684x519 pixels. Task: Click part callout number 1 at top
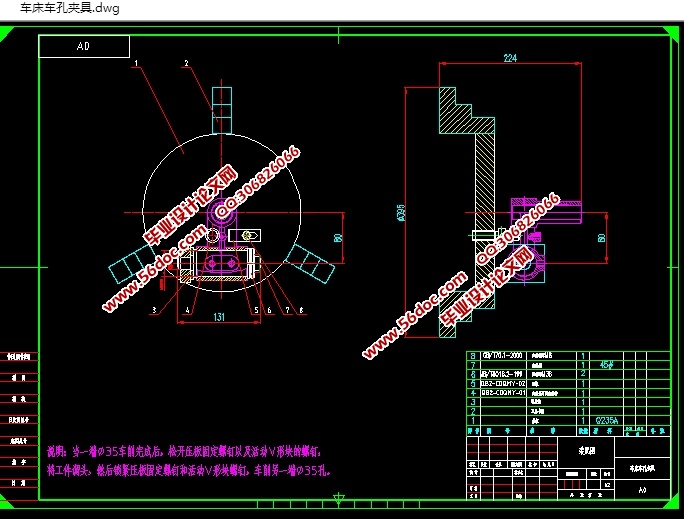pyautogui.click(x=133, y=63)
